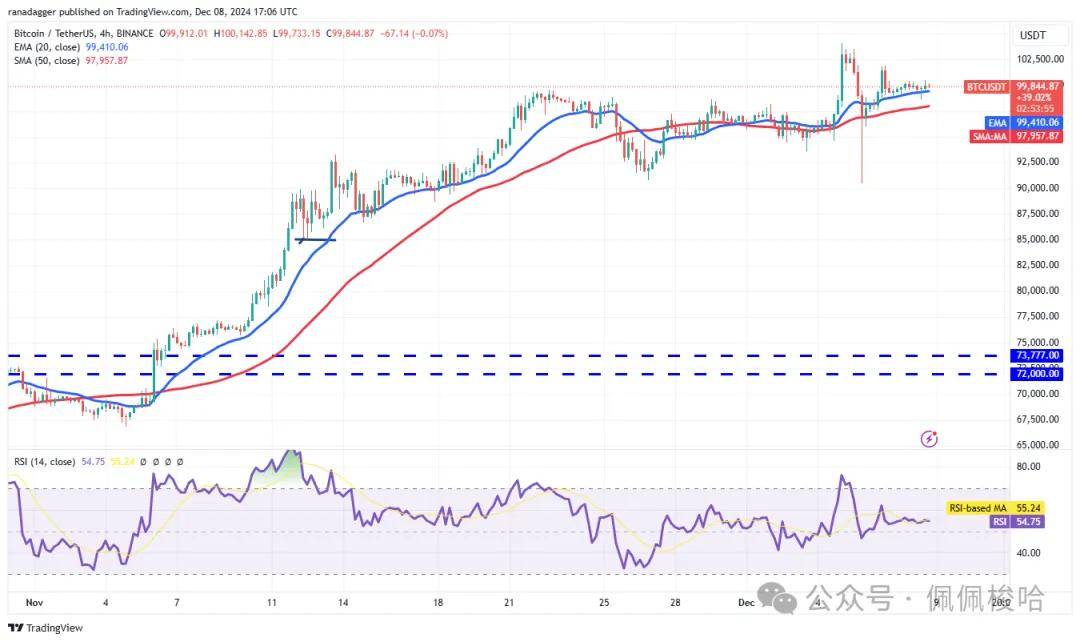Click the blue EMA price label
Viewport: 1080px width, 642px height.
click(1024, 123)
